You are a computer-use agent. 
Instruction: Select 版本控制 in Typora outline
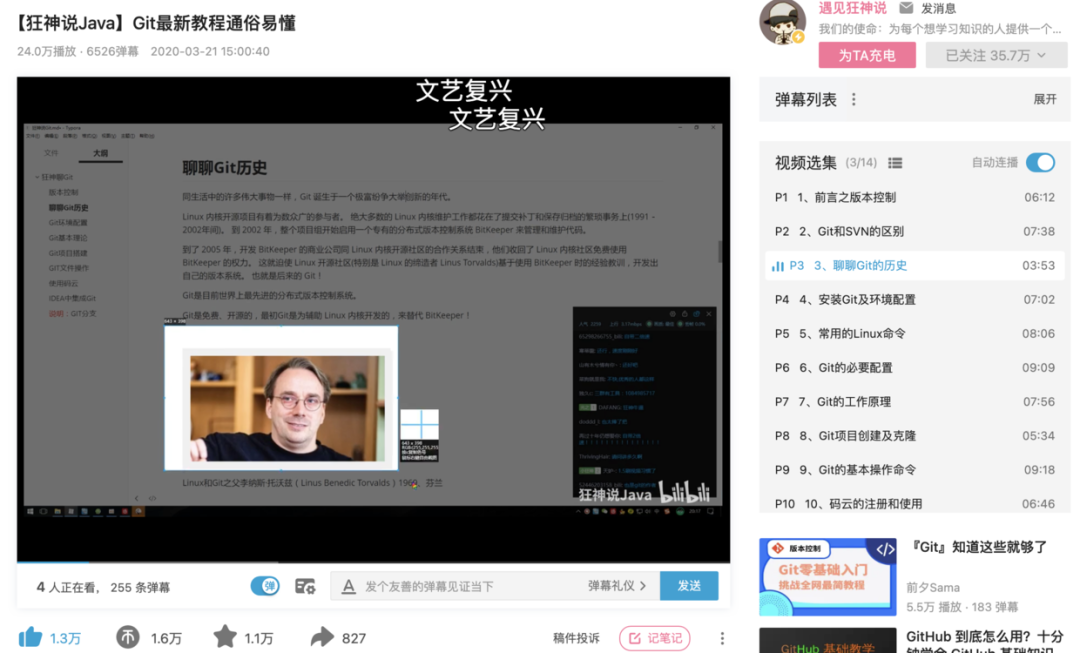click(x=63, y=192)
